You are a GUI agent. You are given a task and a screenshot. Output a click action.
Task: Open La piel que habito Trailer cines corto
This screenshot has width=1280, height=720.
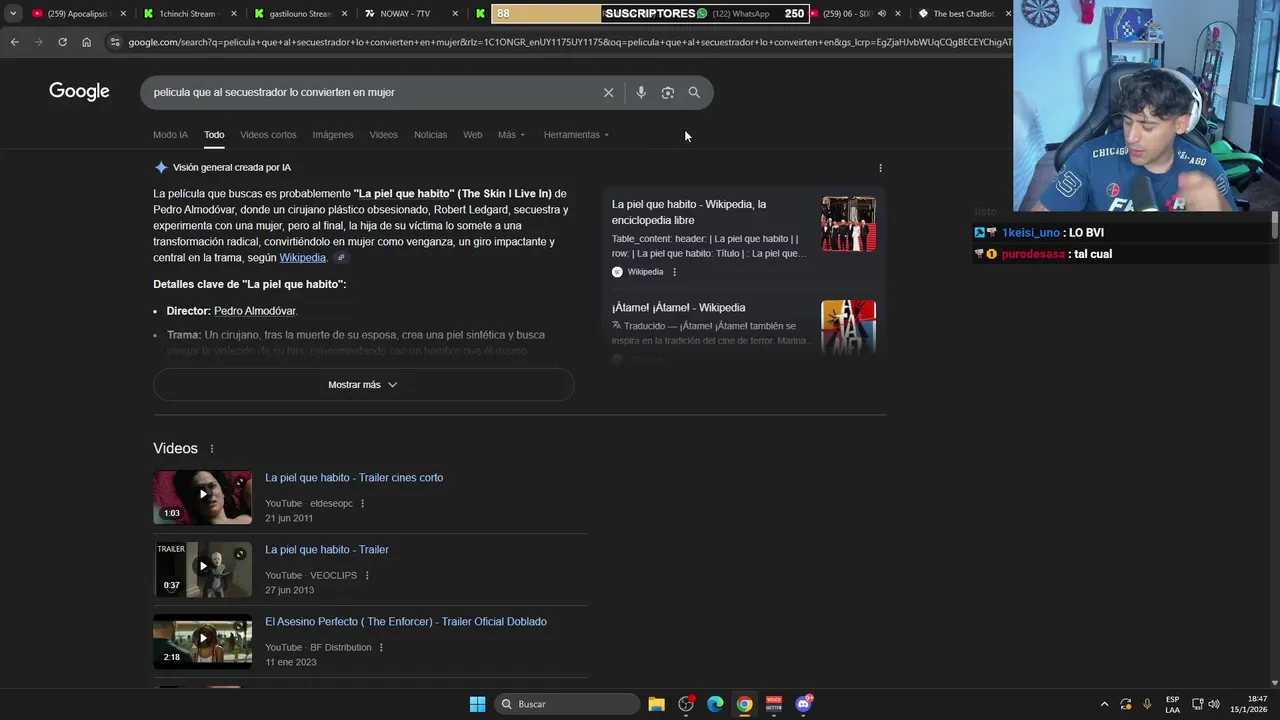pos(354,478)
